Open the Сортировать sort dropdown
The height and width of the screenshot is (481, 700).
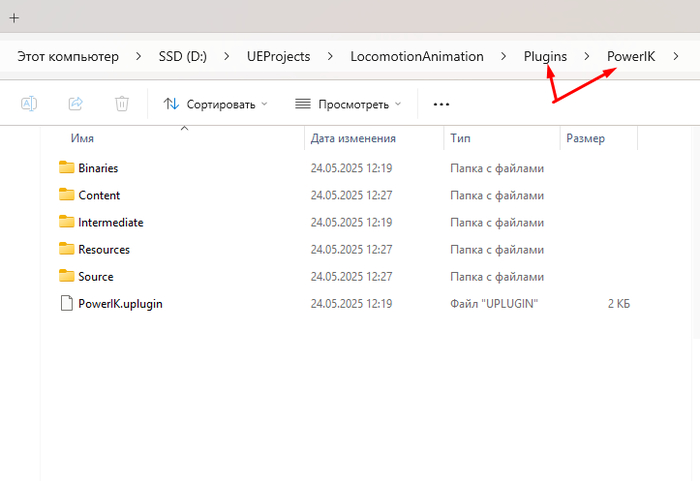215,104
